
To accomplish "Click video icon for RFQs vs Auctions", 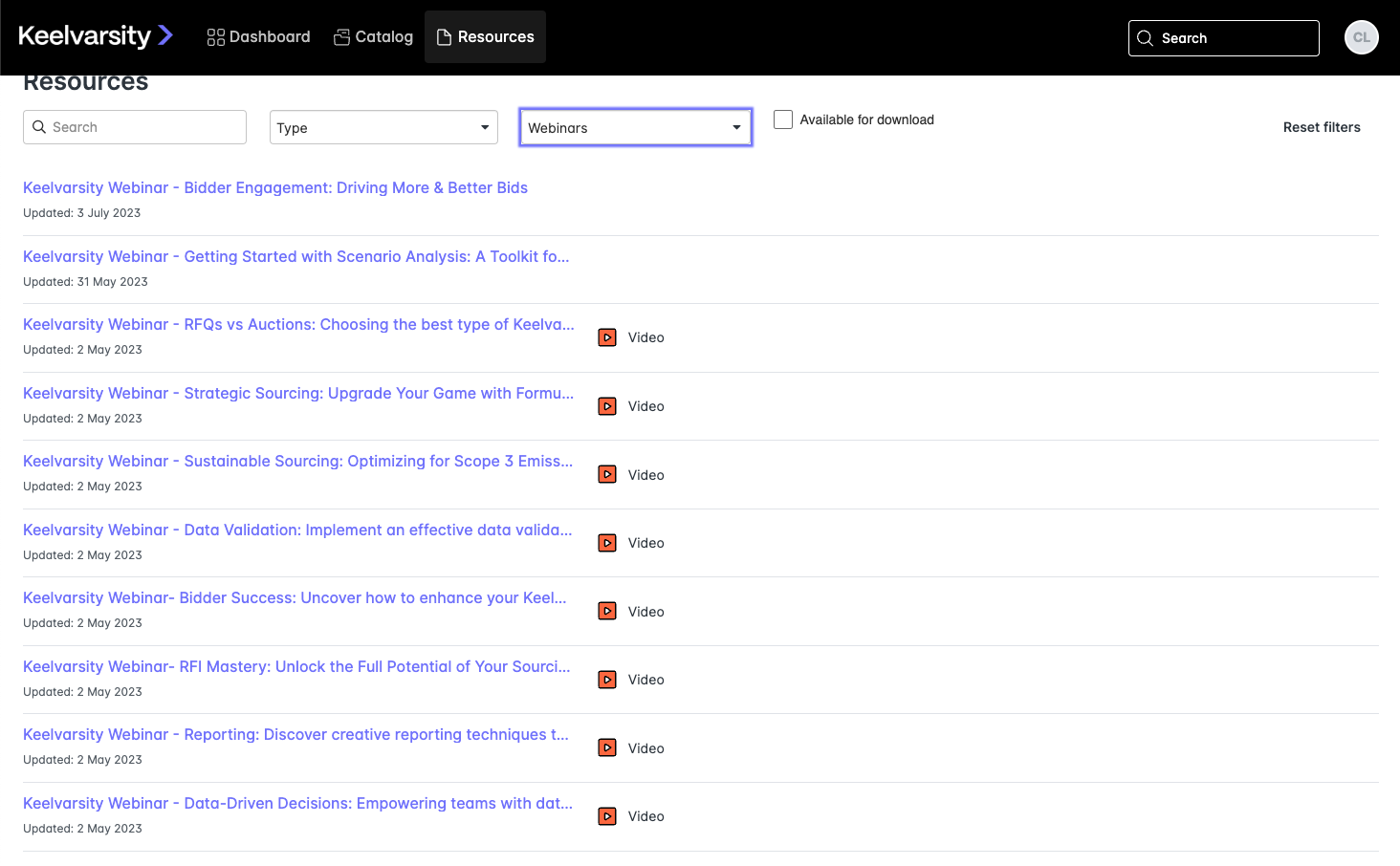I will [607, 337].
